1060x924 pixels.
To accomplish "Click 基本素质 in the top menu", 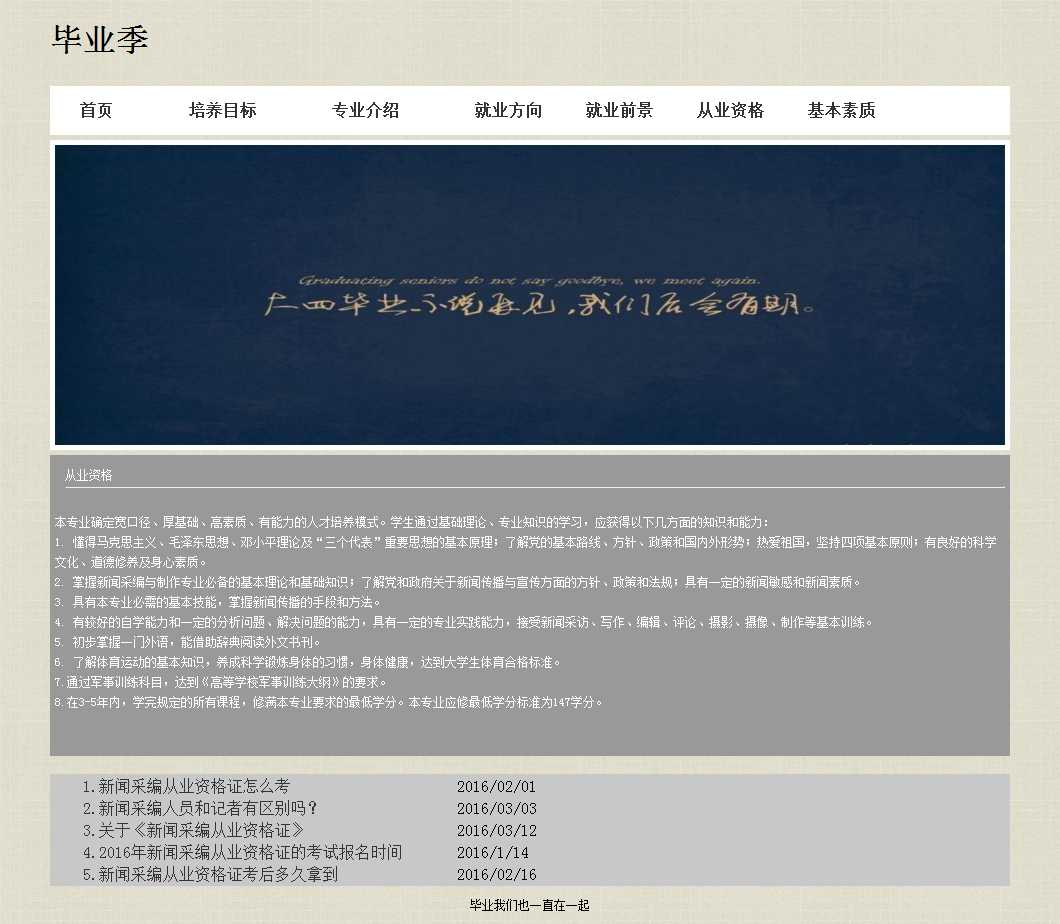I will click(841, 111).
